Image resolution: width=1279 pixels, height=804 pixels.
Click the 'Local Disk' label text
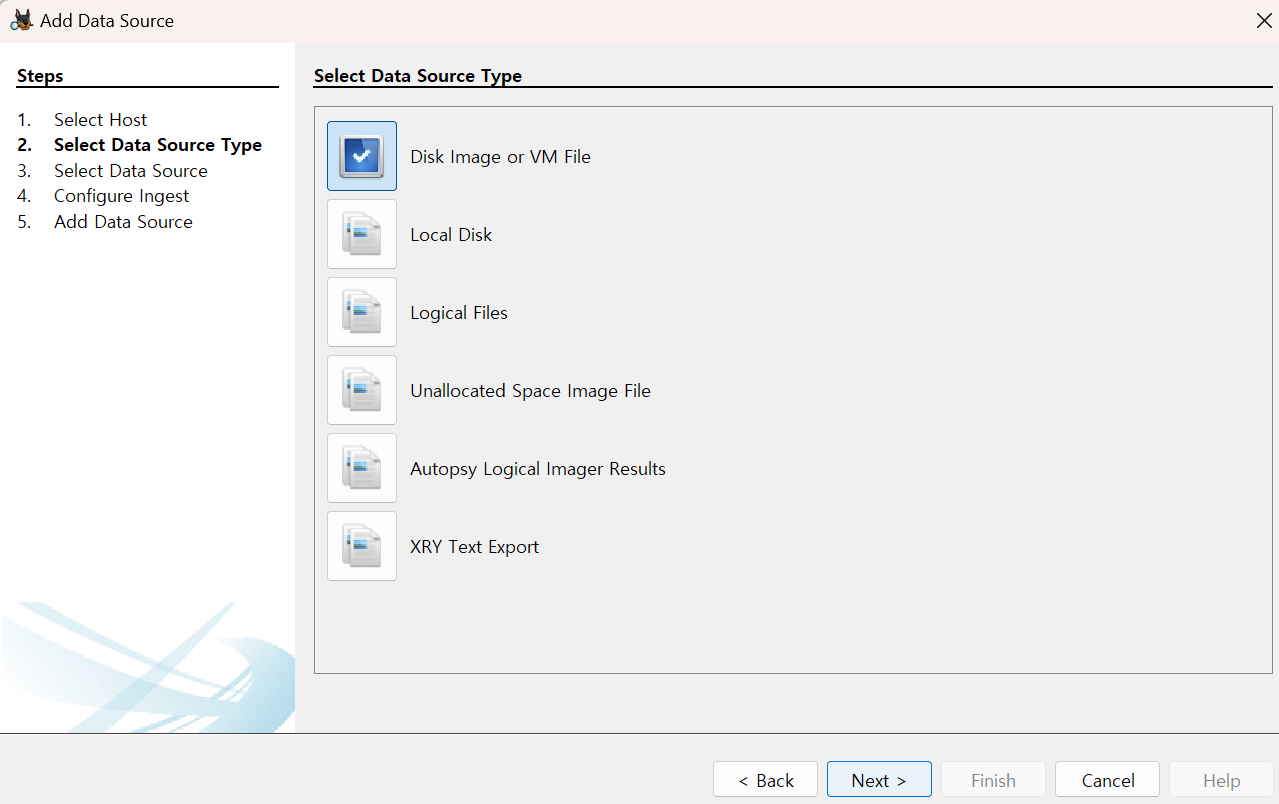tap(451, 235)
